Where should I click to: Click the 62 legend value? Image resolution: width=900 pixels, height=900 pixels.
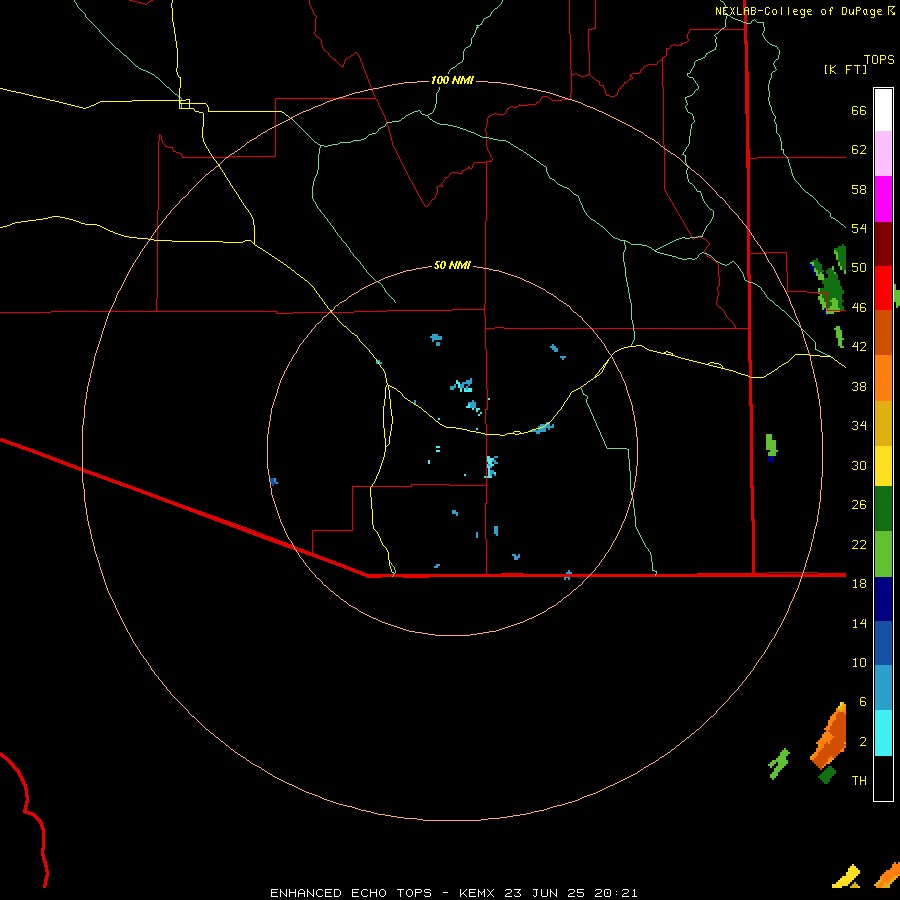click(x=859, y=150)
